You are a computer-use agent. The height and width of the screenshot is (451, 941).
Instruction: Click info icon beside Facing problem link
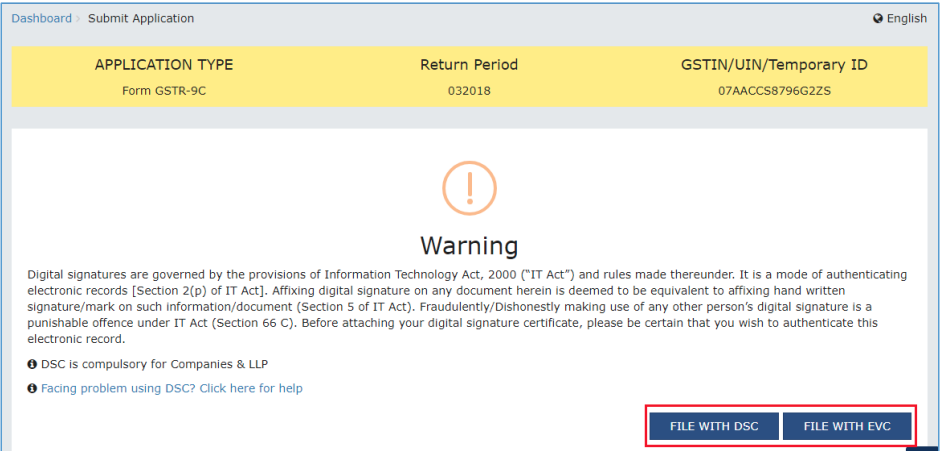32,388
